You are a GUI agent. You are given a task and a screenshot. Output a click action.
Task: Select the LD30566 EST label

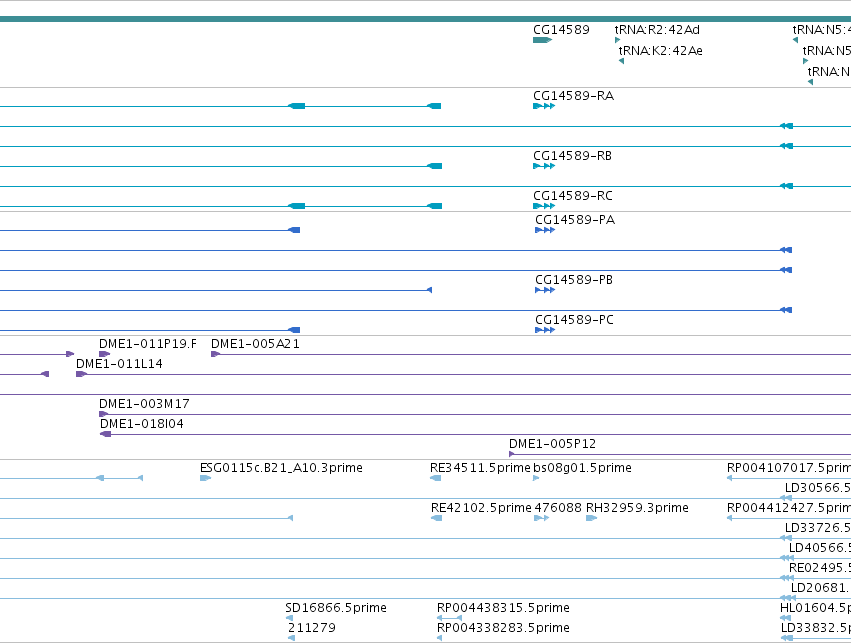pyautogui.click(x=818, y=488)
